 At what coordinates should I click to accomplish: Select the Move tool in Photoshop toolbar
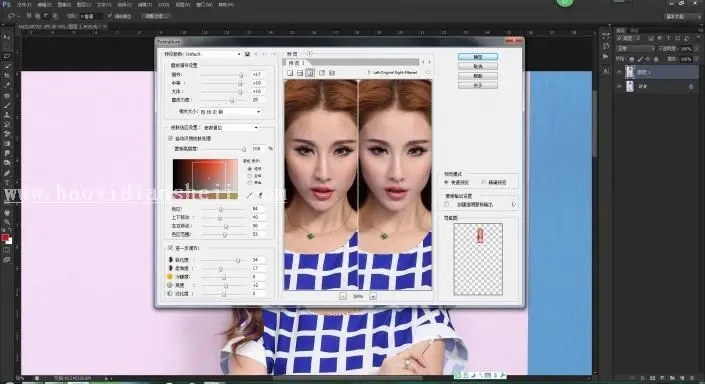[6, 37]
